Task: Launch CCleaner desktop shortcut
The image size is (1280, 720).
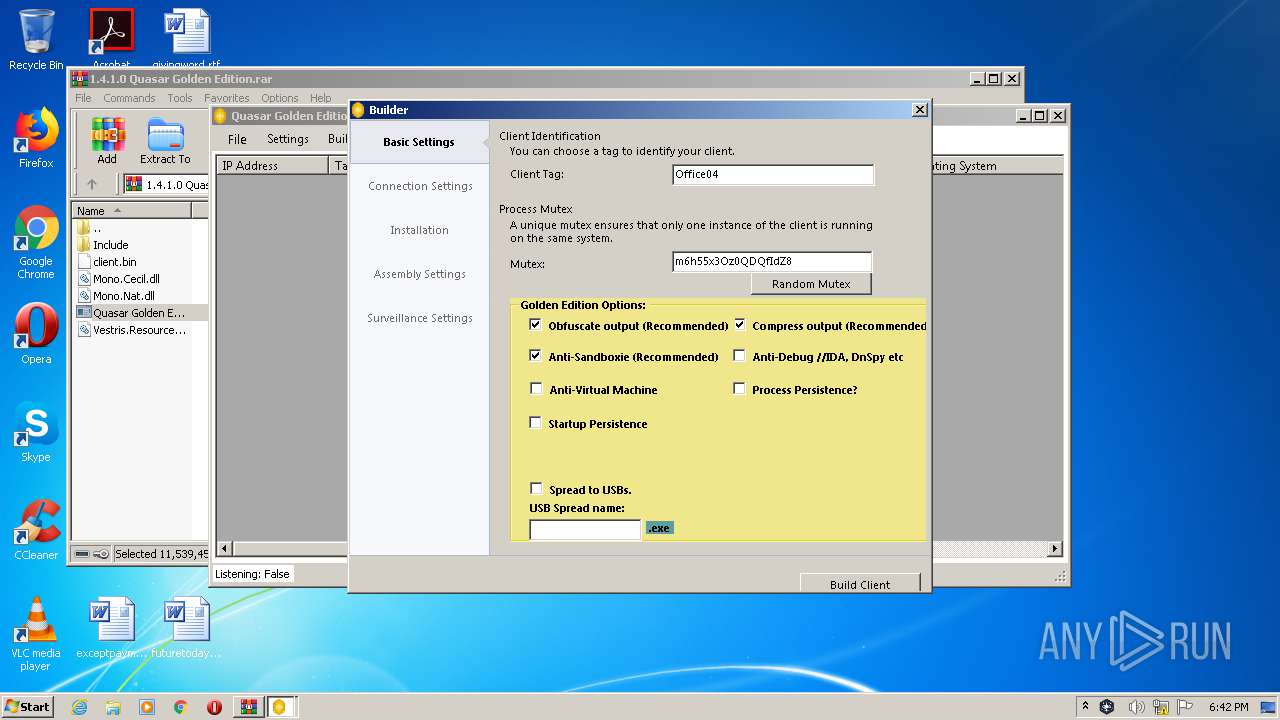Action: pyautogui.click(x=36, y=530)
